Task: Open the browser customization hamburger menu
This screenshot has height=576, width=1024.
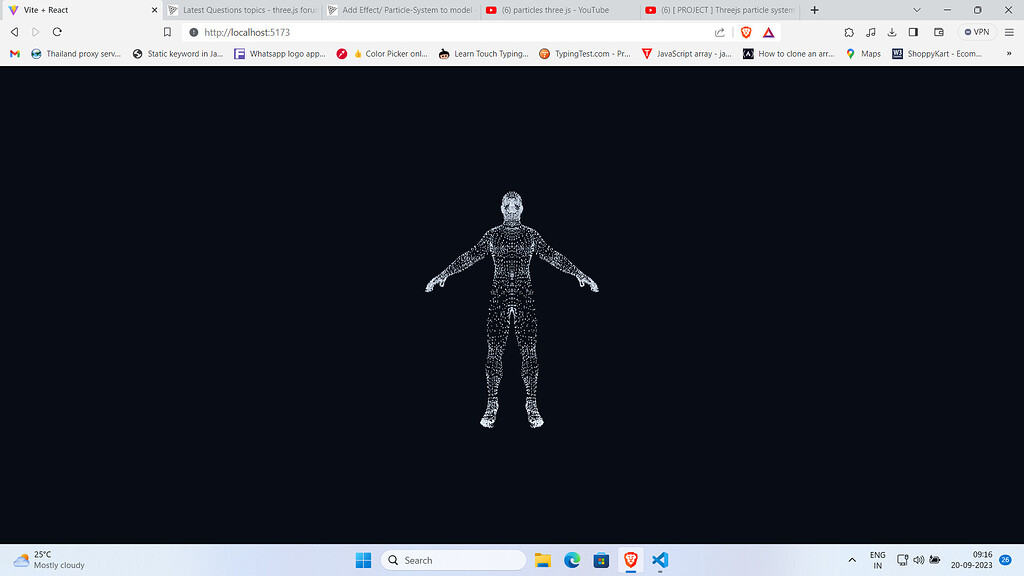Action: (x=1008, y=32)
